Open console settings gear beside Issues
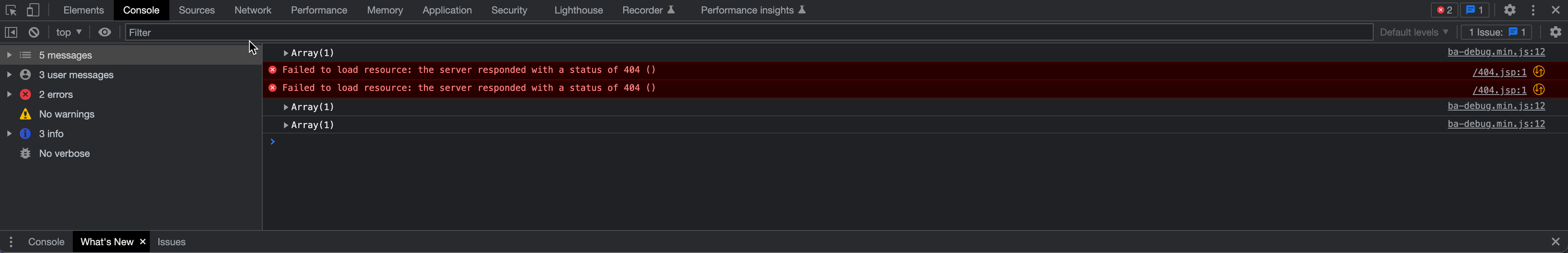 coord(1555,32)
